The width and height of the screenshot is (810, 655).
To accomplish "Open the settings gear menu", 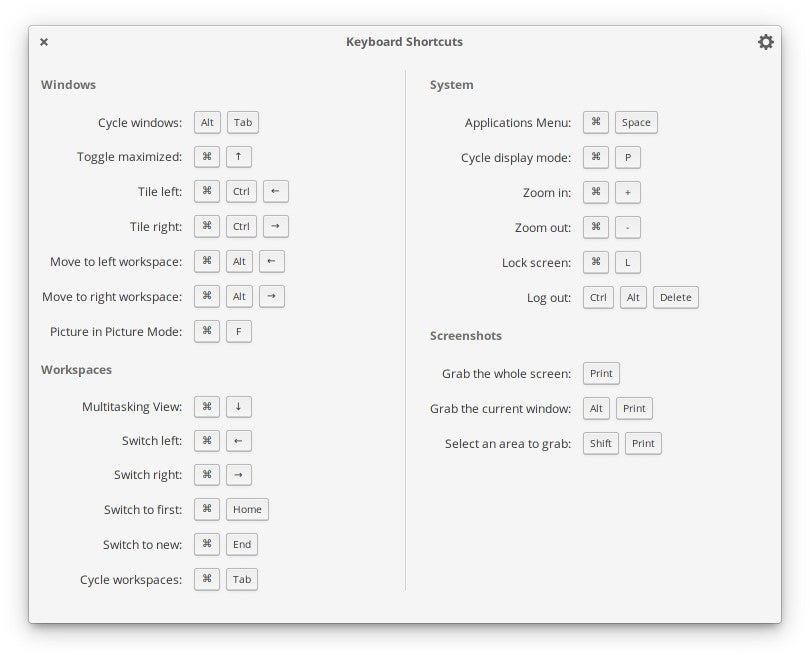I will click(765, 42).
